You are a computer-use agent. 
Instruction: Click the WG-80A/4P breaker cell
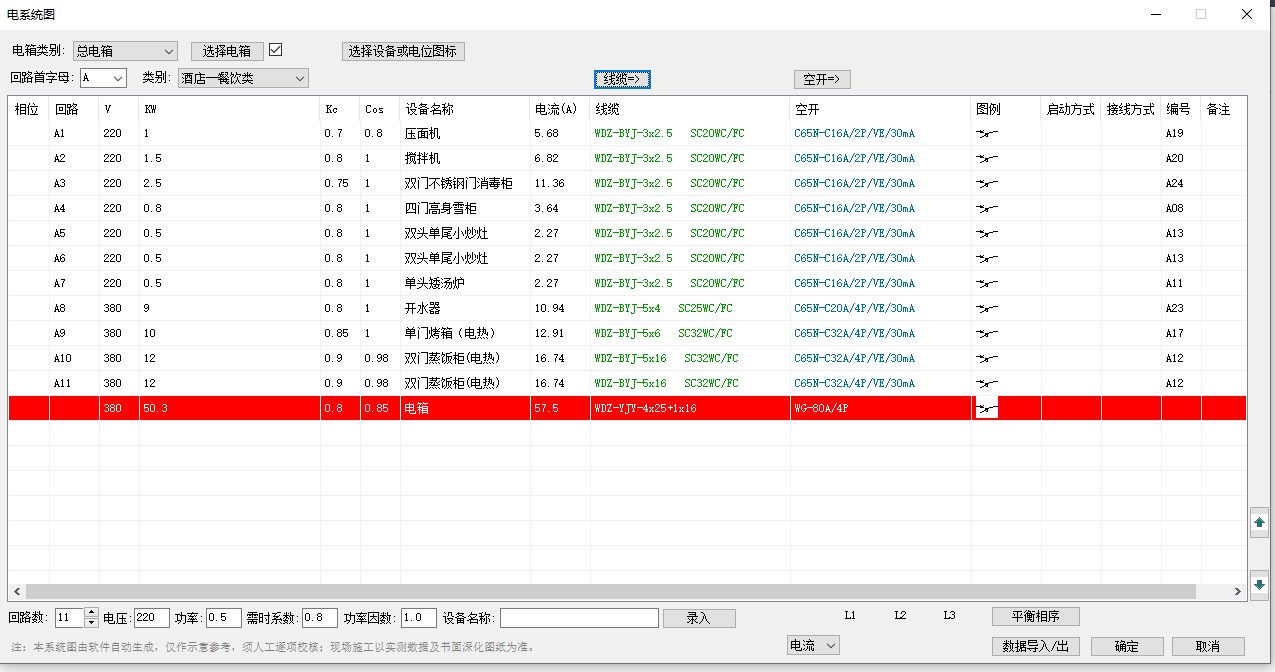pos(880,408)
